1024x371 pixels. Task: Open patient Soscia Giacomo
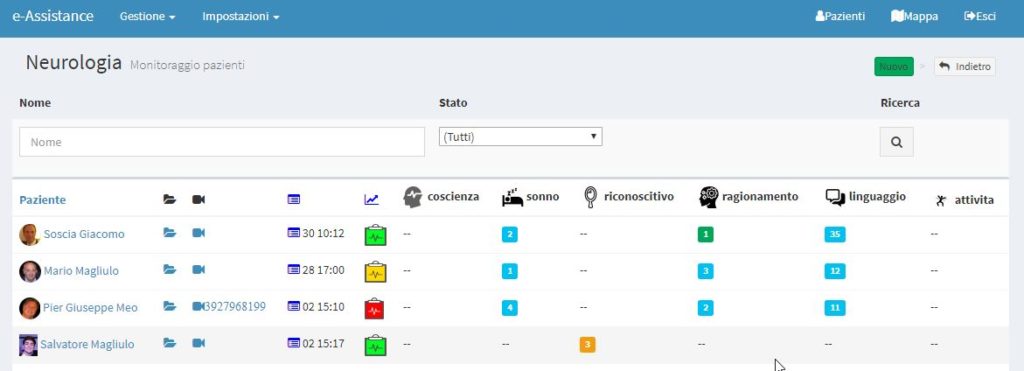pyautogui.click(x=84, y=234)
